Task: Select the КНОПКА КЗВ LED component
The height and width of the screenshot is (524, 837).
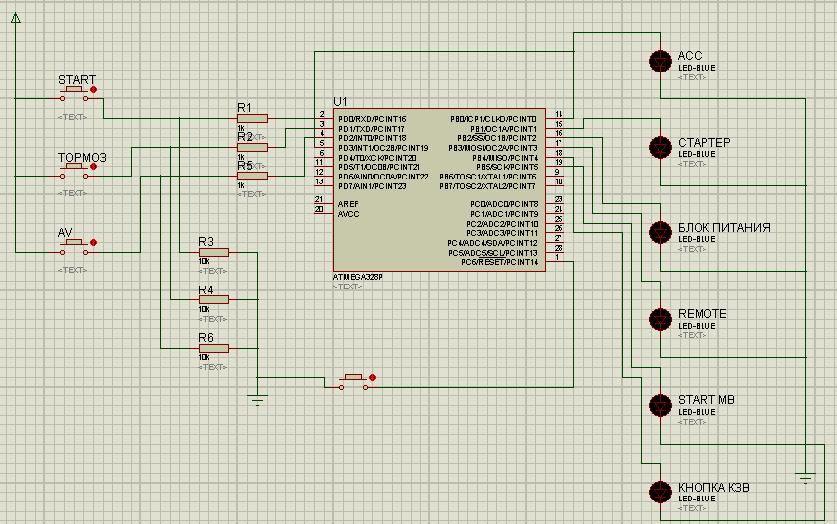Action: [659, 492]
